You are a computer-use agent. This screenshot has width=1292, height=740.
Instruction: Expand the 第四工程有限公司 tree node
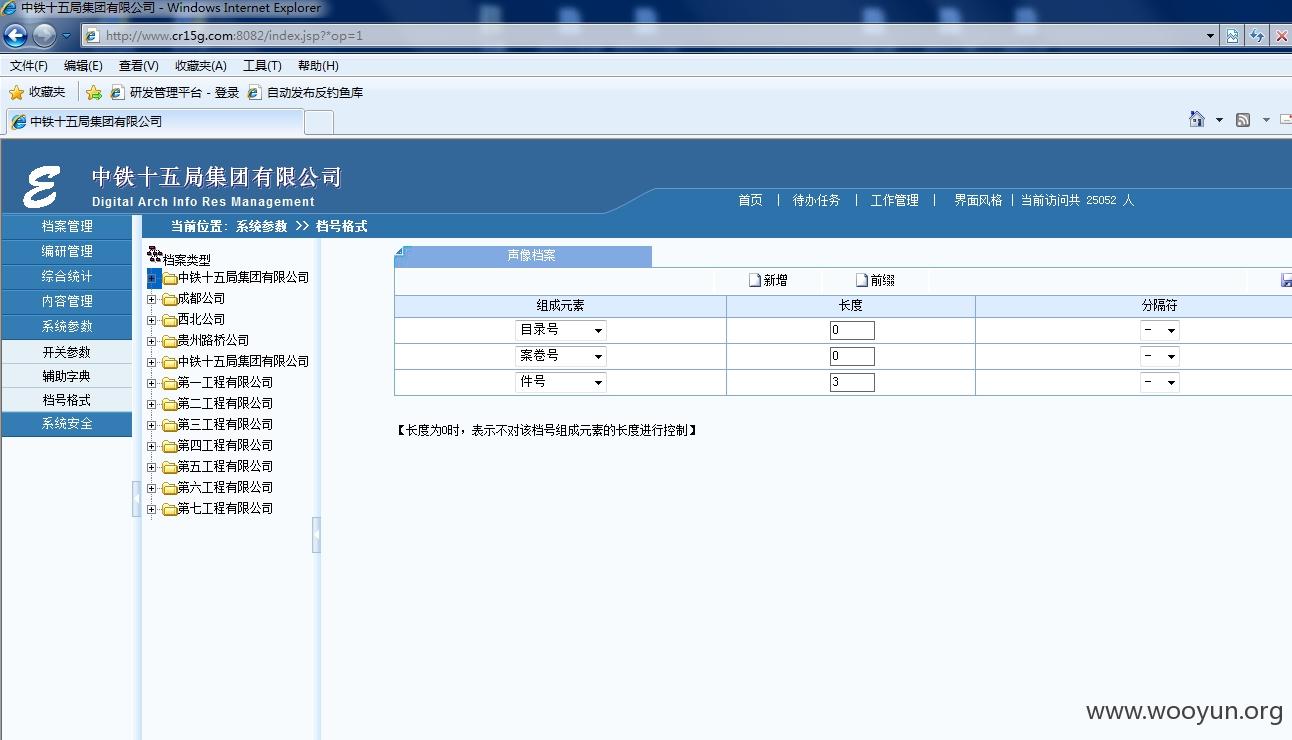(x=152, y=446)
